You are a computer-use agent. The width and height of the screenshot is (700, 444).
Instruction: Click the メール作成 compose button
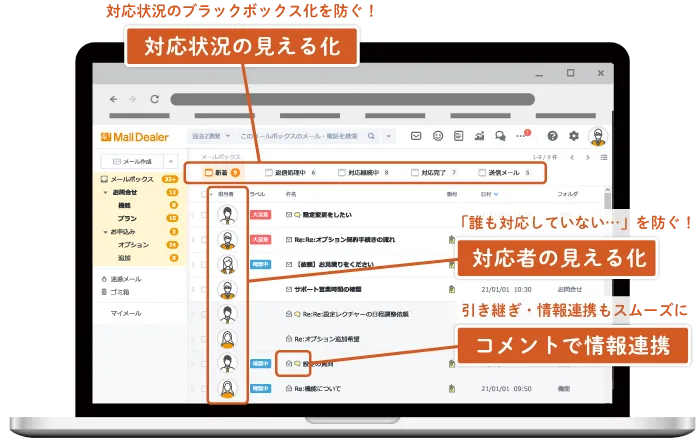click(x=132, y=160)
